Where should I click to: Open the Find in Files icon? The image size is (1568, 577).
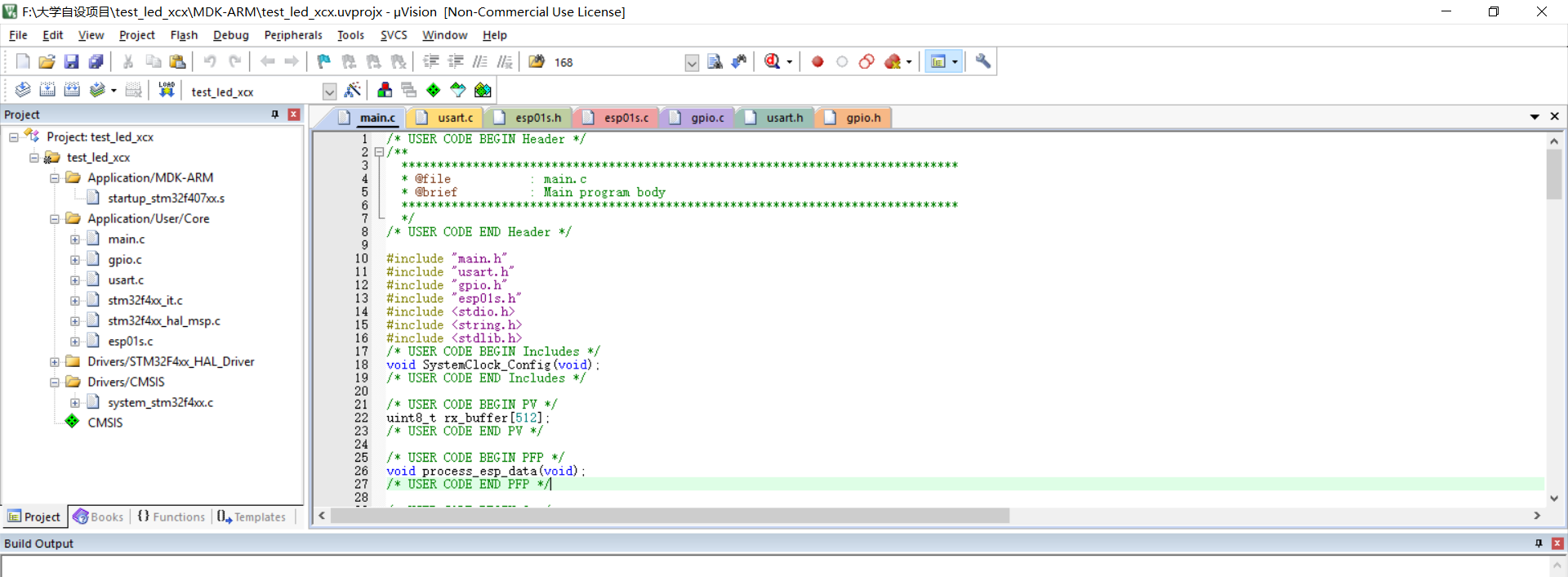click(x=537, y=61)
